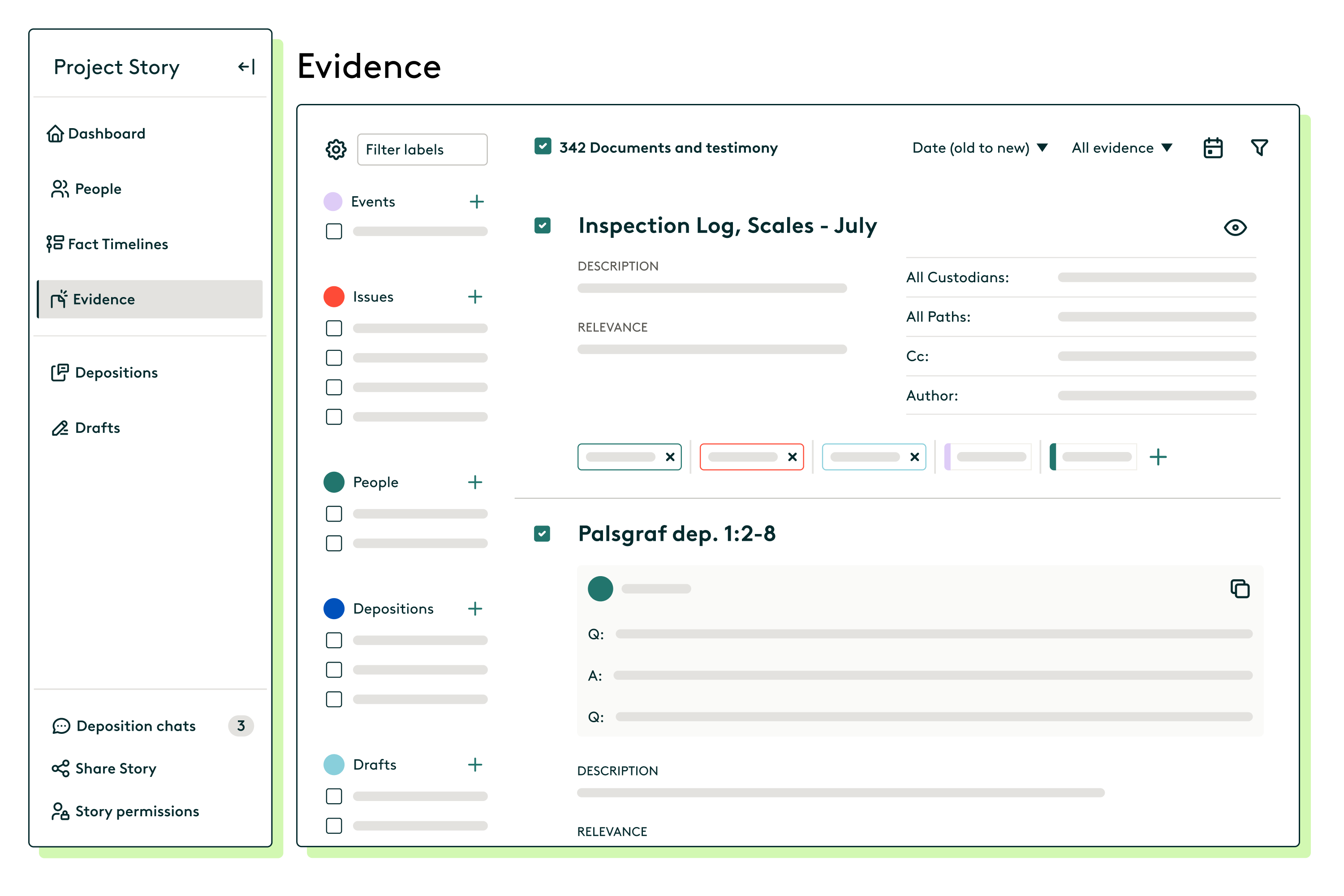This screenshot has width=1344, height=896.
Task: Click the Project Story title
Action: (x=116, y=67)
